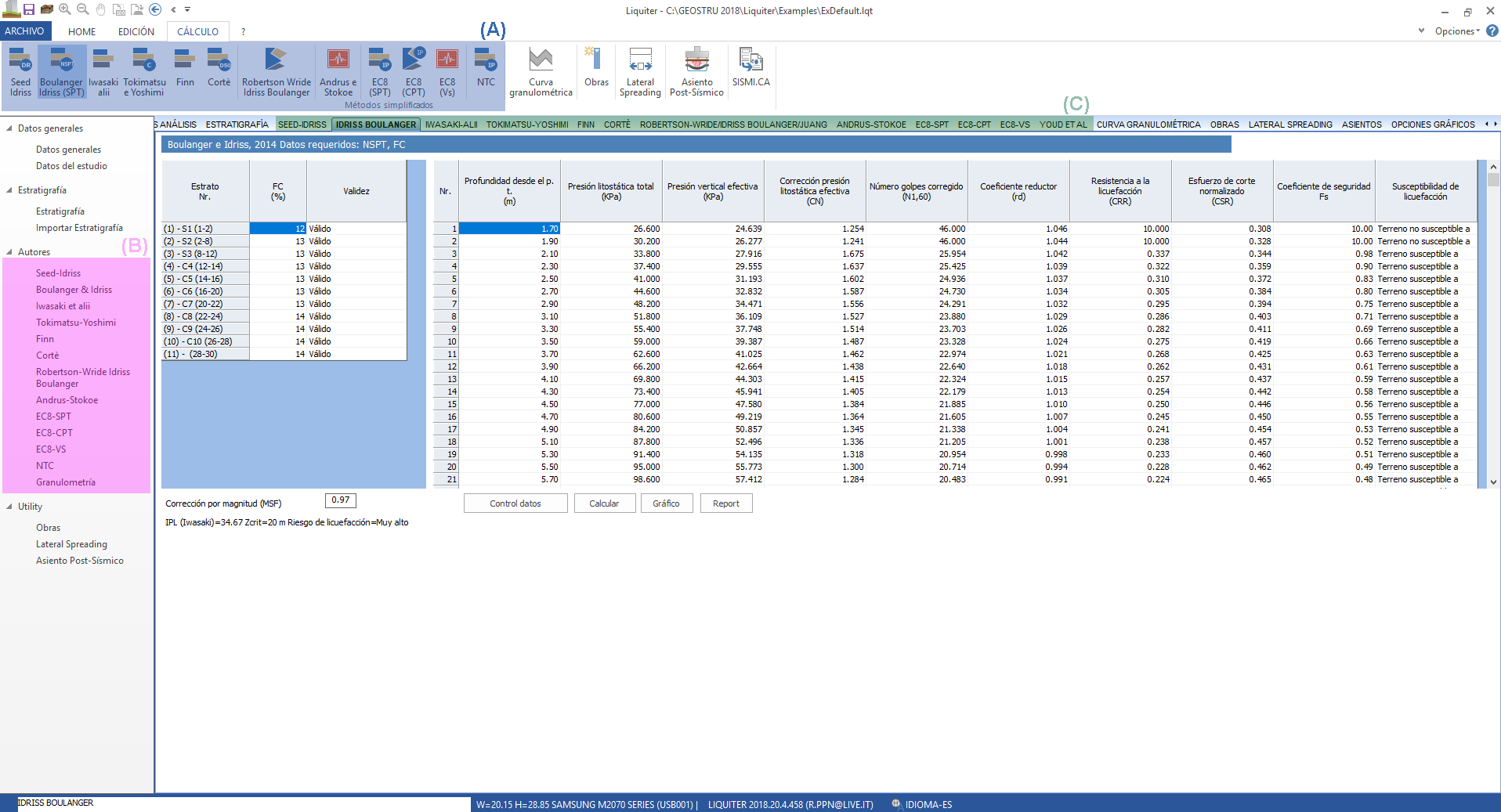
Task: Open the SEED-IDRISS results tab
Action: (302, 125)
